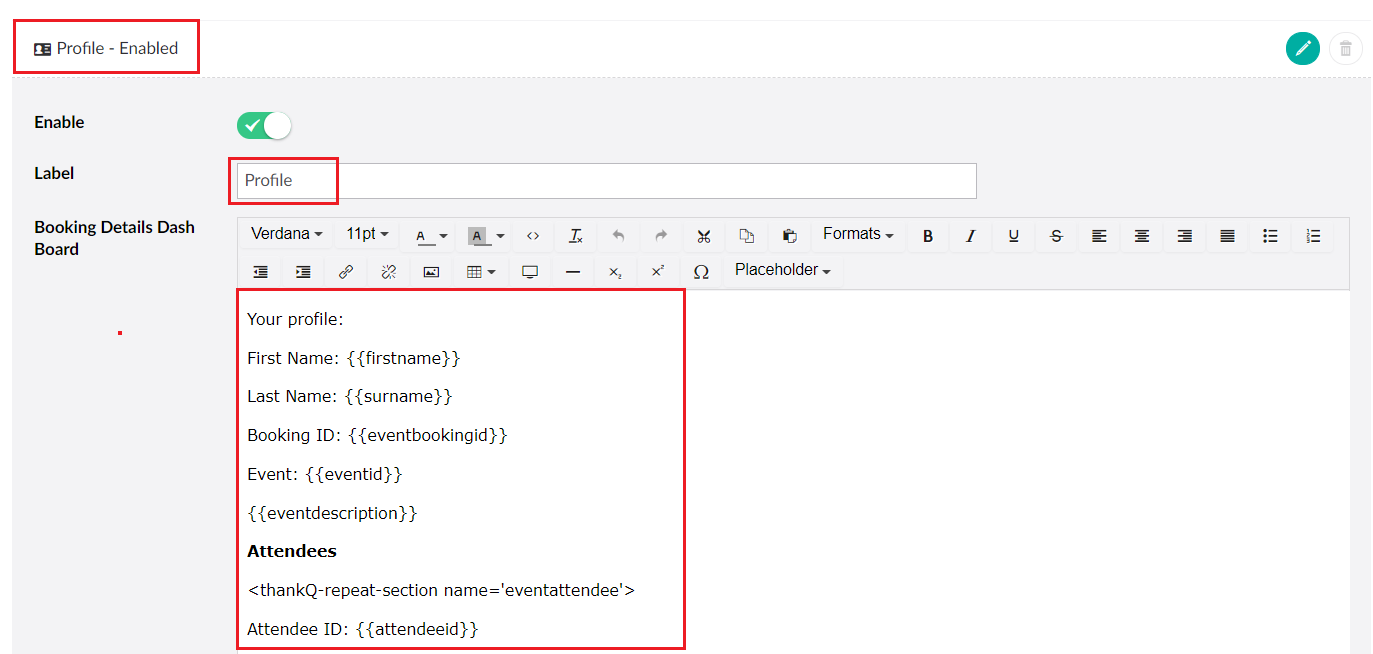Open the insert table menu
Screen dimensions: 1373x654
click(x=481, y=272)
